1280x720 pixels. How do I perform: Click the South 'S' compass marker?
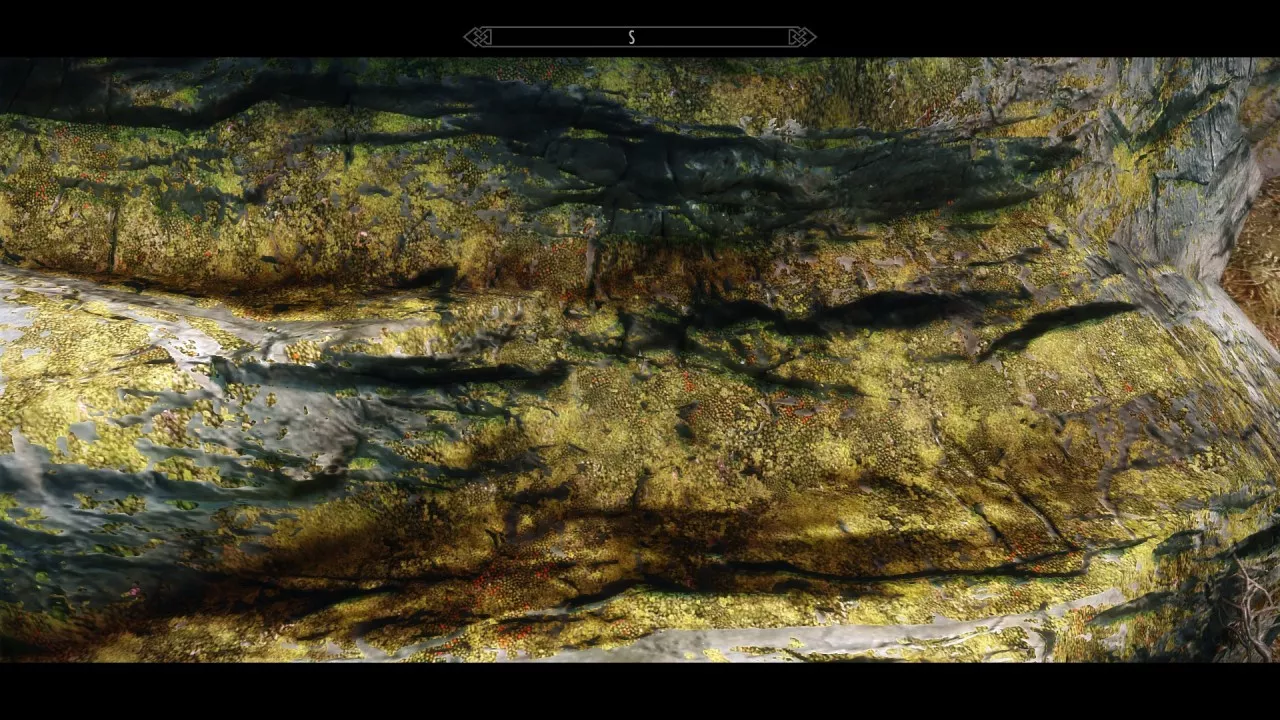point(631,37)
